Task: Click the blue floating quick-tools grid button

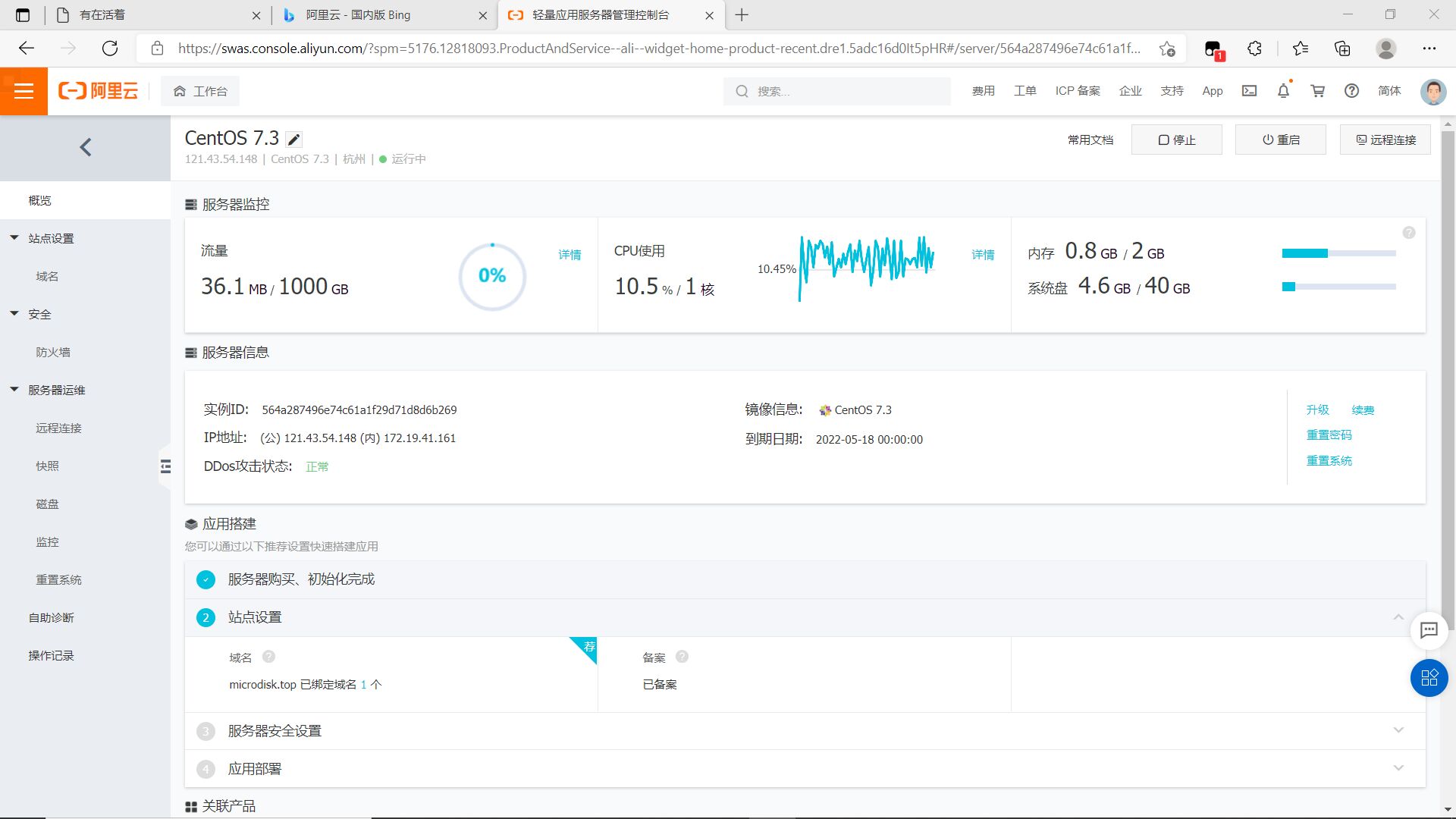Action: (1429, 678)
